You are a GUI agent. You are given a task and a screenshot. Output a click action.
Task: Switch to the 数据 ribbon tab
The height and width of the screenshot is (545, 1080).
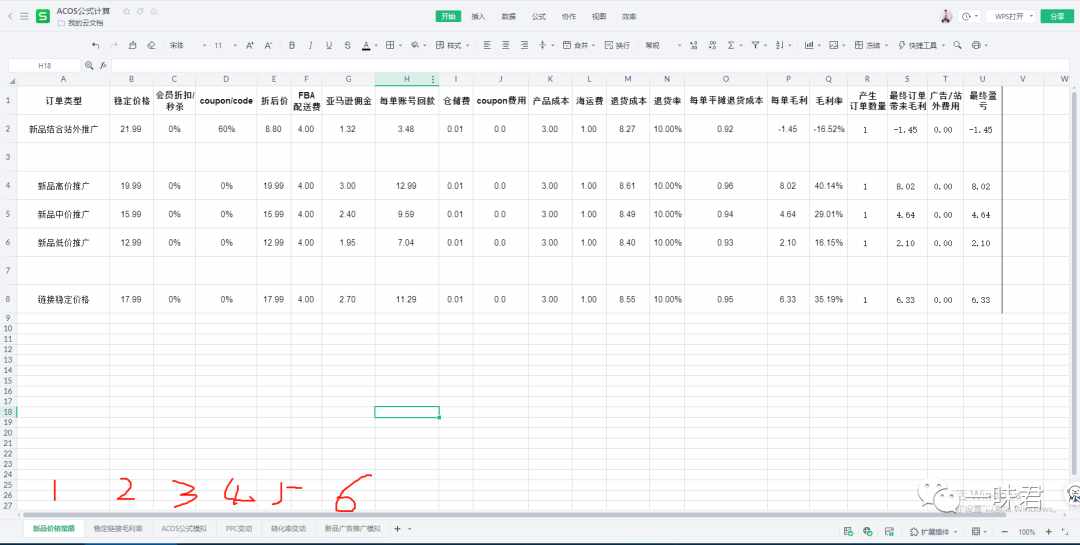pyautogui.click(x=508, y=17)
